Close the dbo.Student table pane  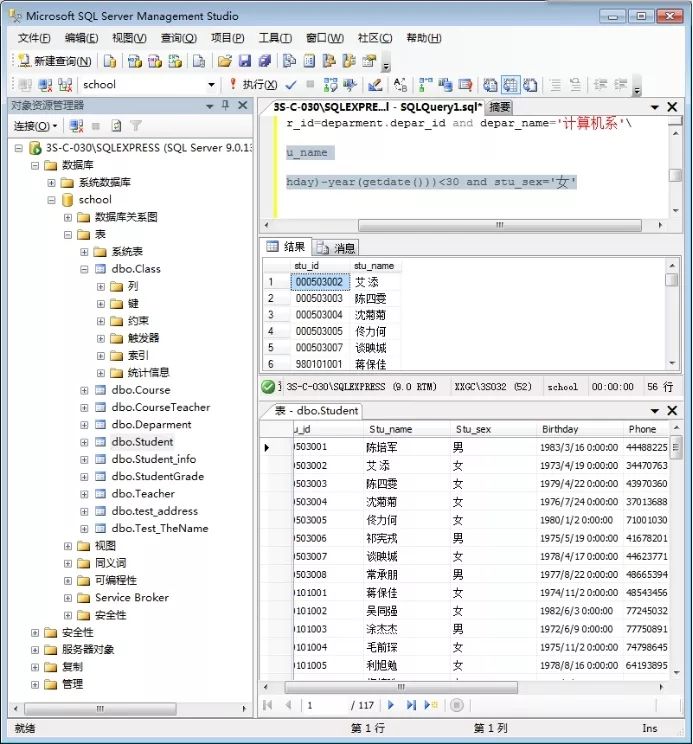point(672,411)
